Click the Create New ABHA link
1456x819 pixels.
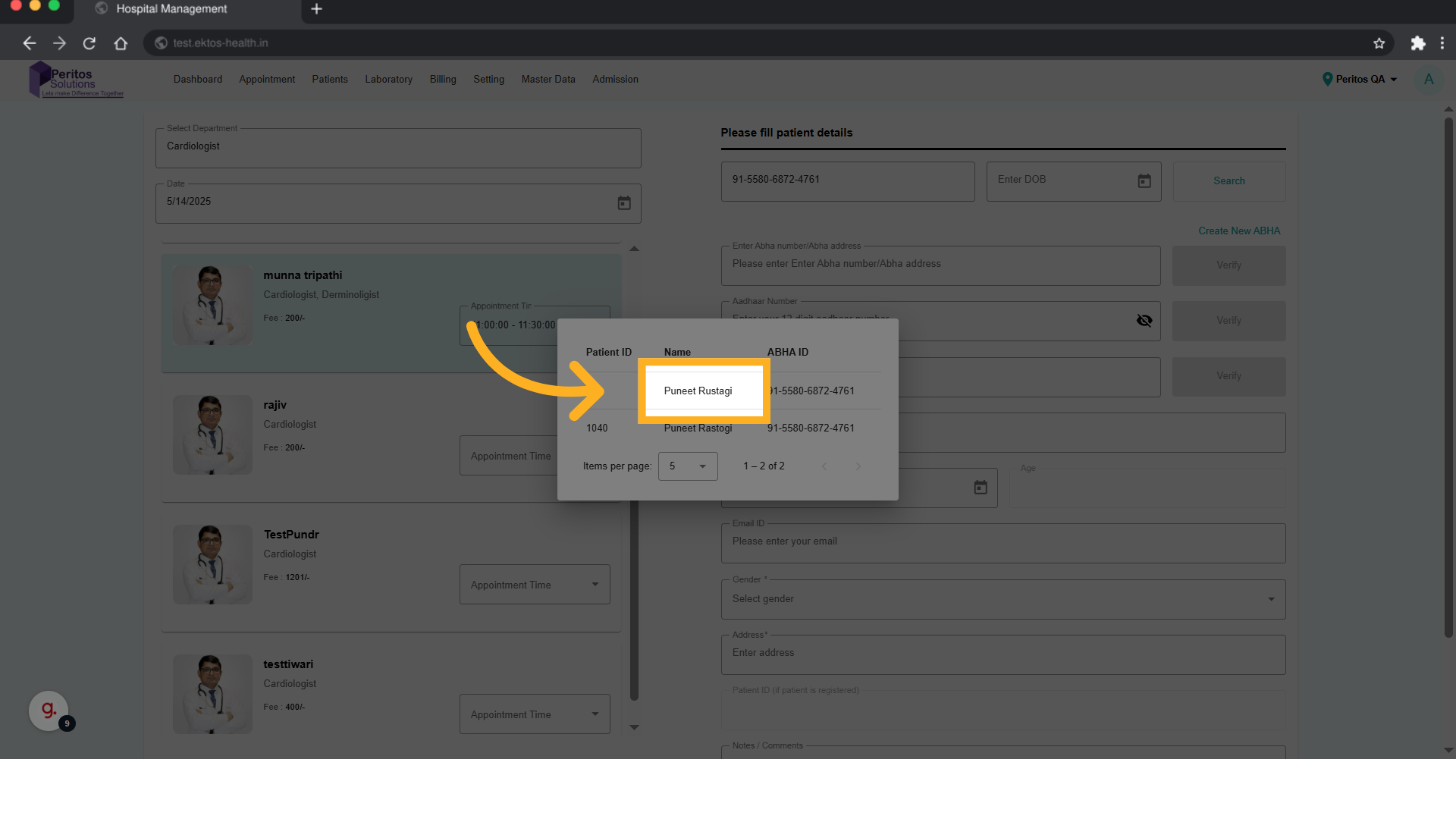1238,231
